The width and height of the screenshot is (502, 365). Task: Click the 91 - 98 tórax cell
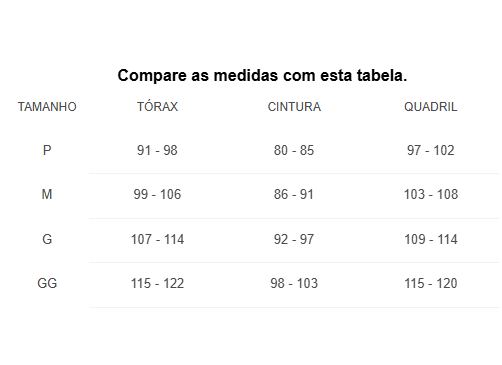click(x=157, y=150)
